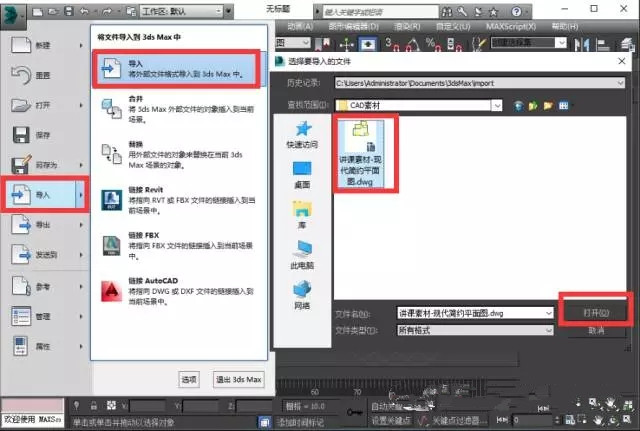Click the 选项 (Options) button
Viewport: 640px width, 431px height.
189,380
